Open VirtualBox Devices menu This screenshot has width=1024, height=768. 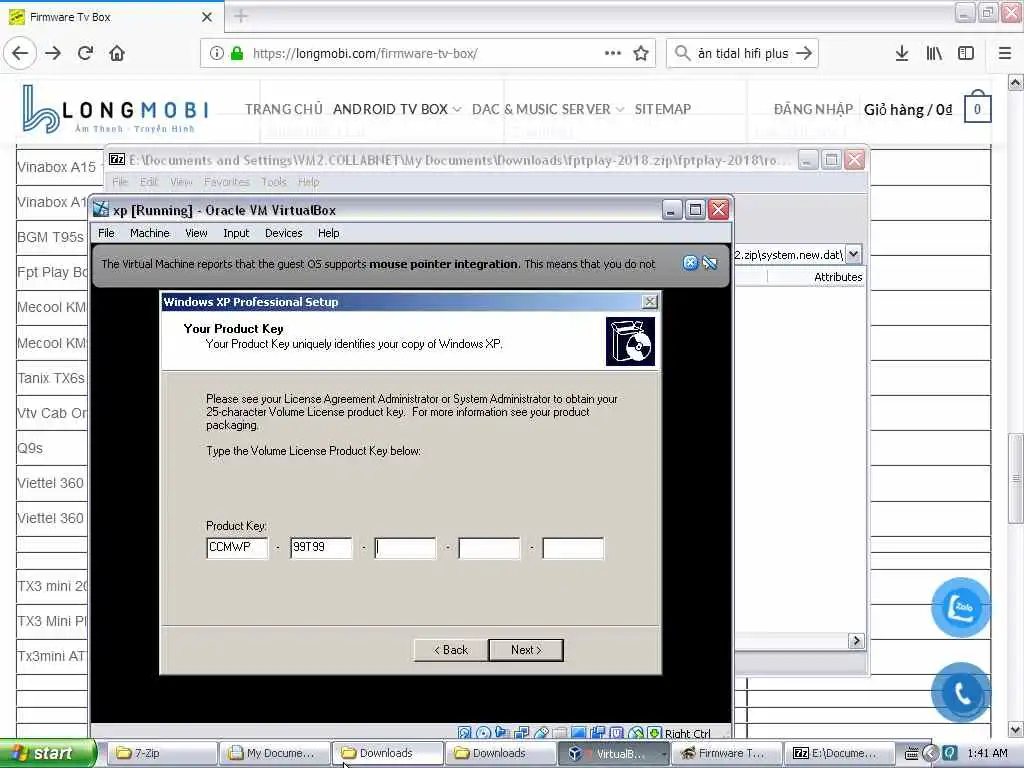pos(283,233)
